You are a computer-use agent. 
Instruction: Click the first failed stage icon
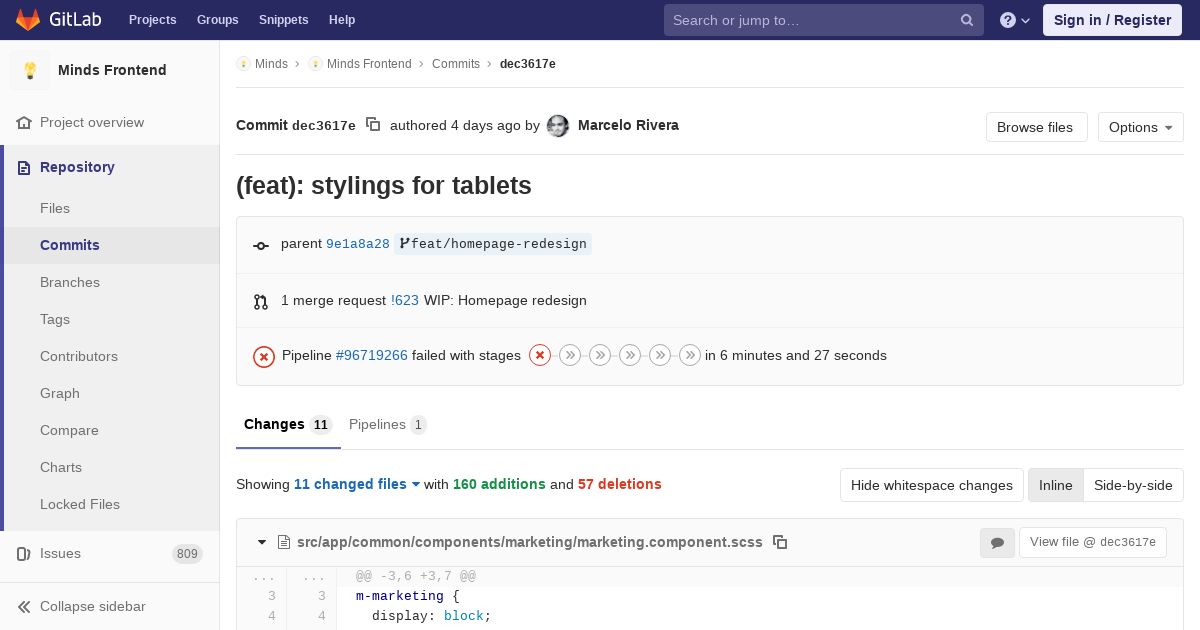tap(540, 355)
